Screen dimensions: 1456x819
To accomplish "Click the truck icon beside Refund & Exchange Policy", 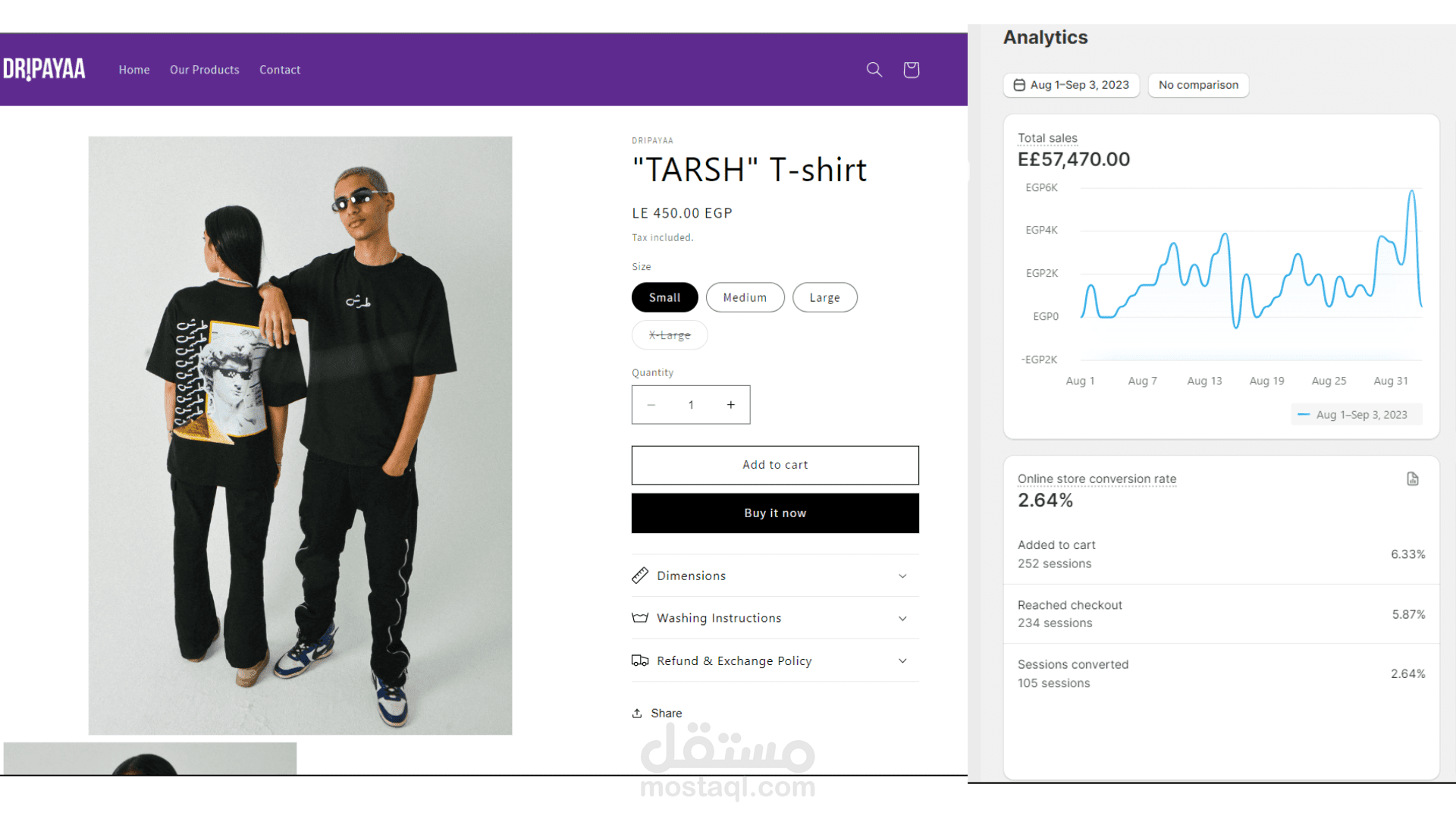I will point(641,661).
